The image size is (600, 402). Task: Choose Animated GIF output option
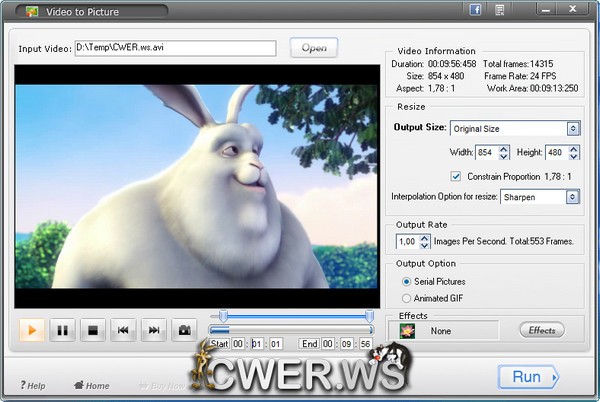point(405,298)
